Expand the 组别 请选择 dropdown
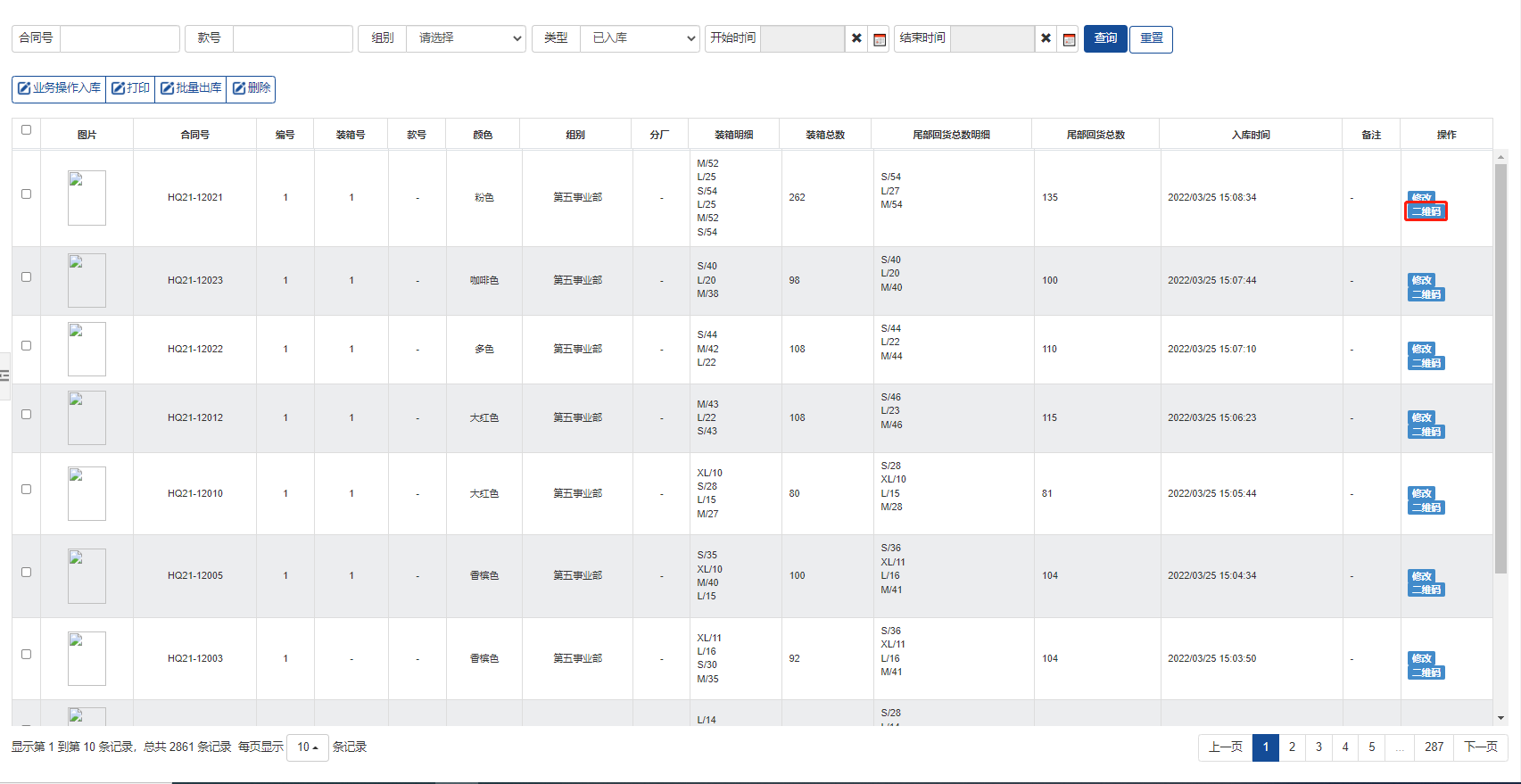Screen dimensions: 1521x784 tap(466, 38)
